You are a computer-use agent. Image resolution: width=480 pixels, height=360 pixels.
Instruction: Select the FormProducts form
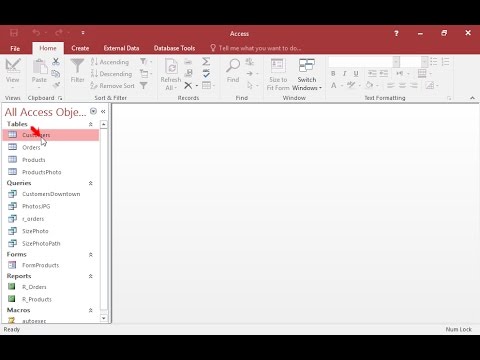tap(51, 265)
